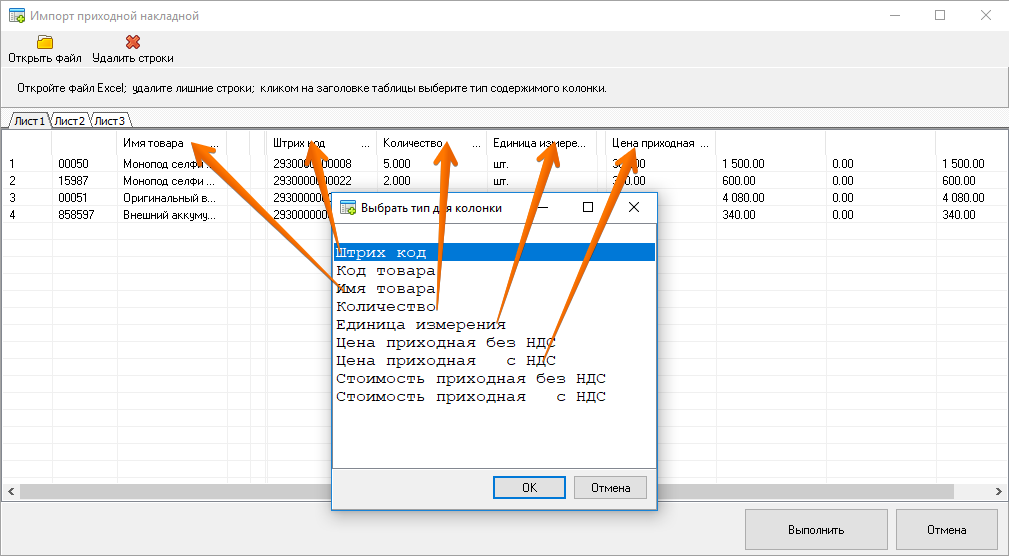Click the Открыть файл folder icon
Screen dimensions: 1009x556
(44, 42)
